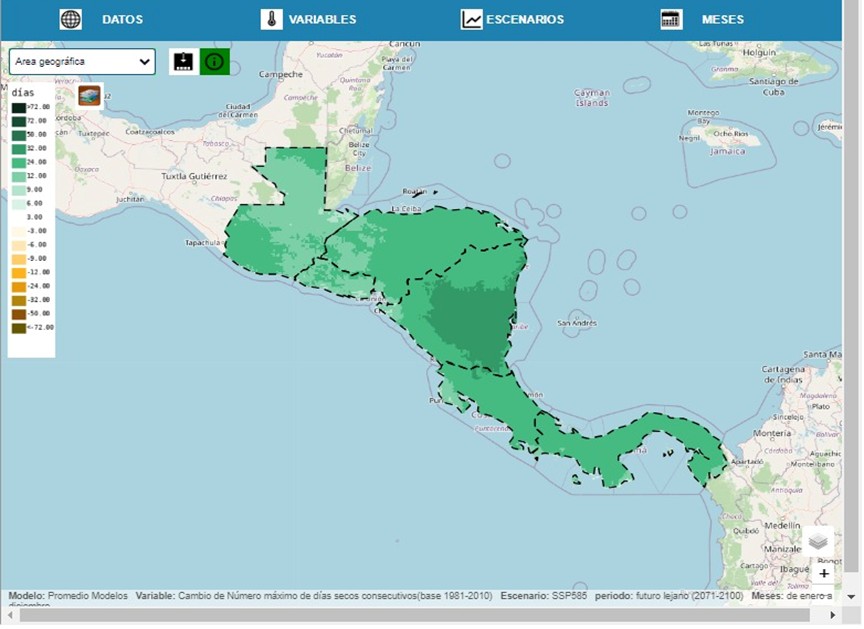864x629 pixels.
Task: Click the darkest green >72.00 legend swatch
Action: (x=19, y=107)
